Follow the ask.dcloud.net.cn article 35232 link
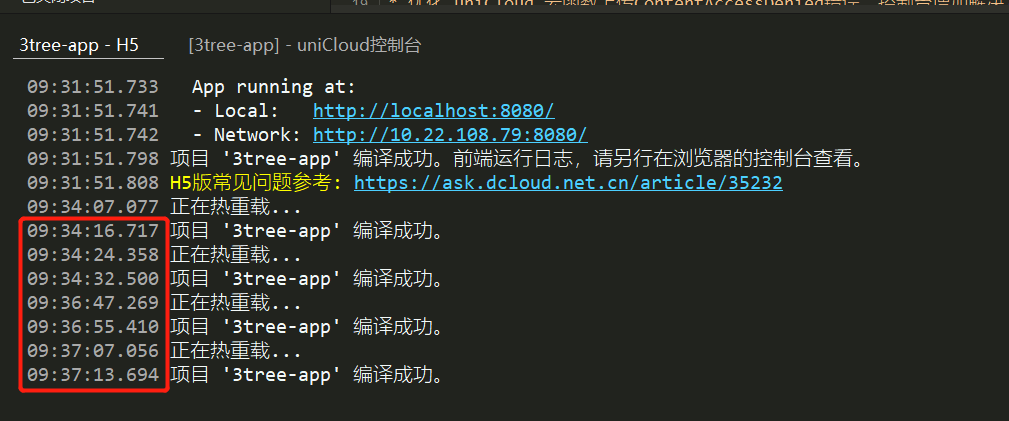The image size is (1009, 421). 567,183
